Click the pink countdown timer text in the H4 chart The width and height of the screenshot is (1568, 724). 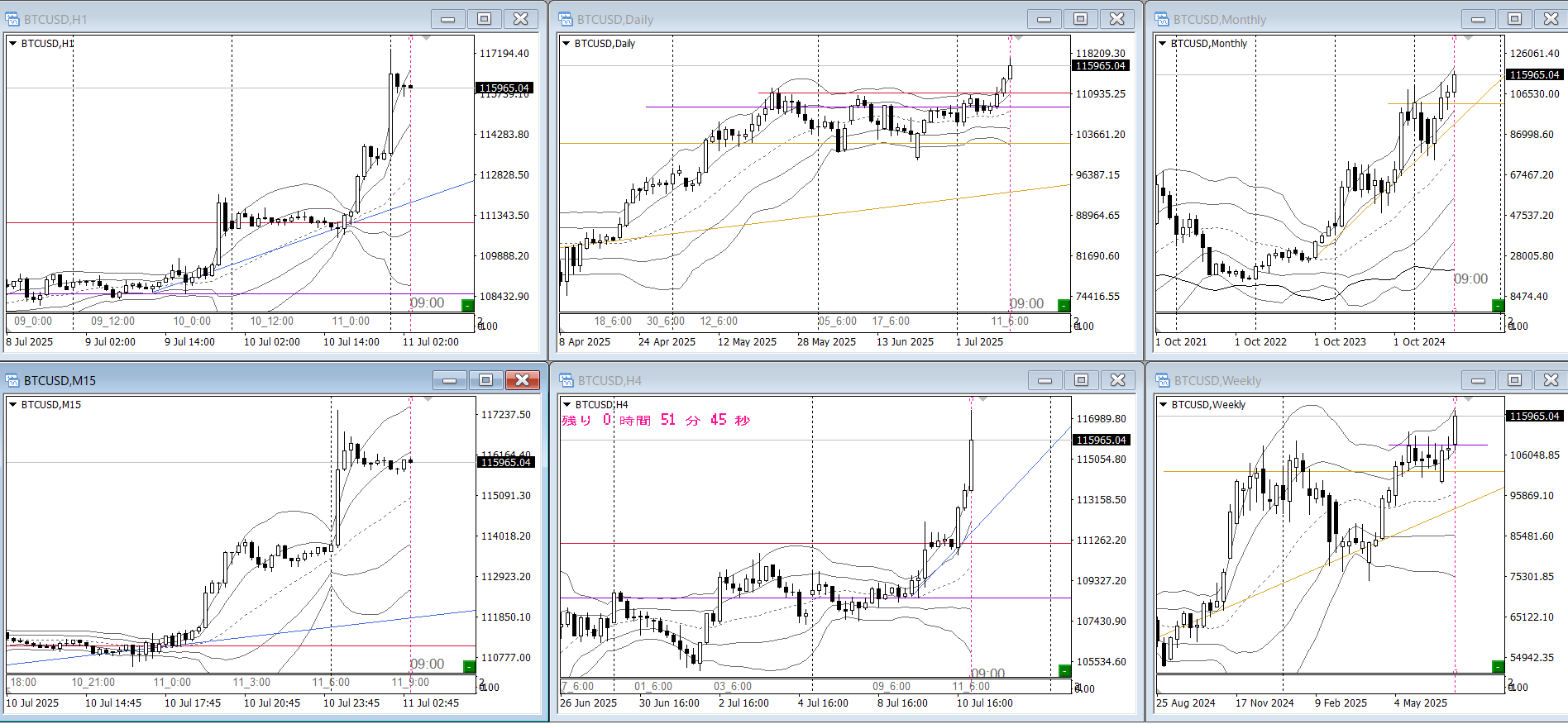tap(656, 420)
